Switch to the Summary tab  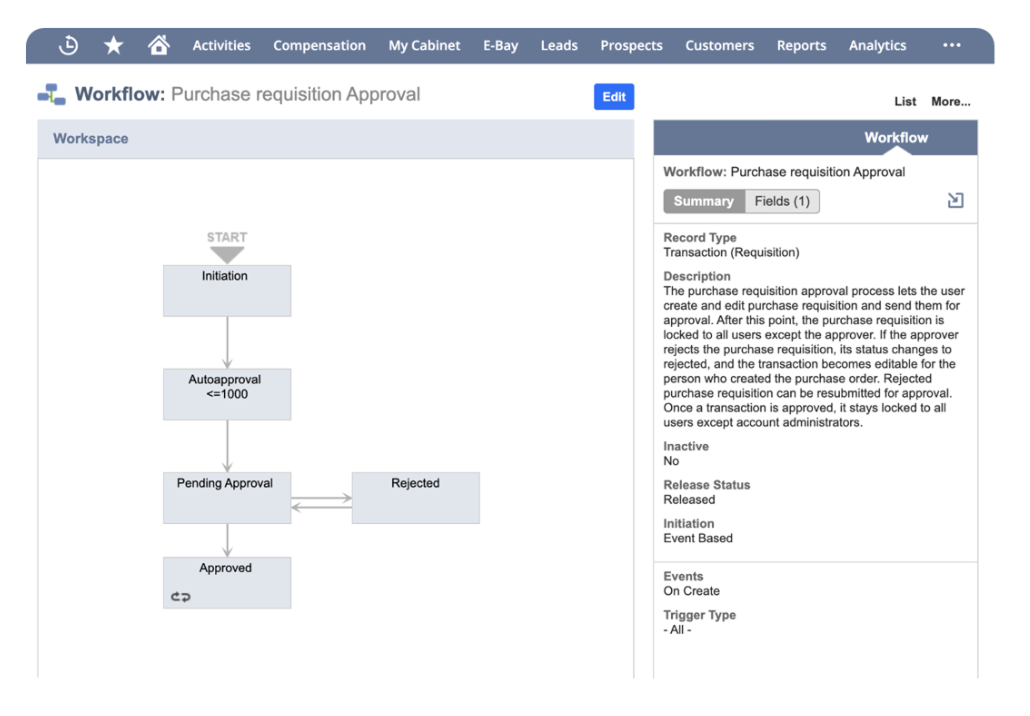tap(704, 201)
